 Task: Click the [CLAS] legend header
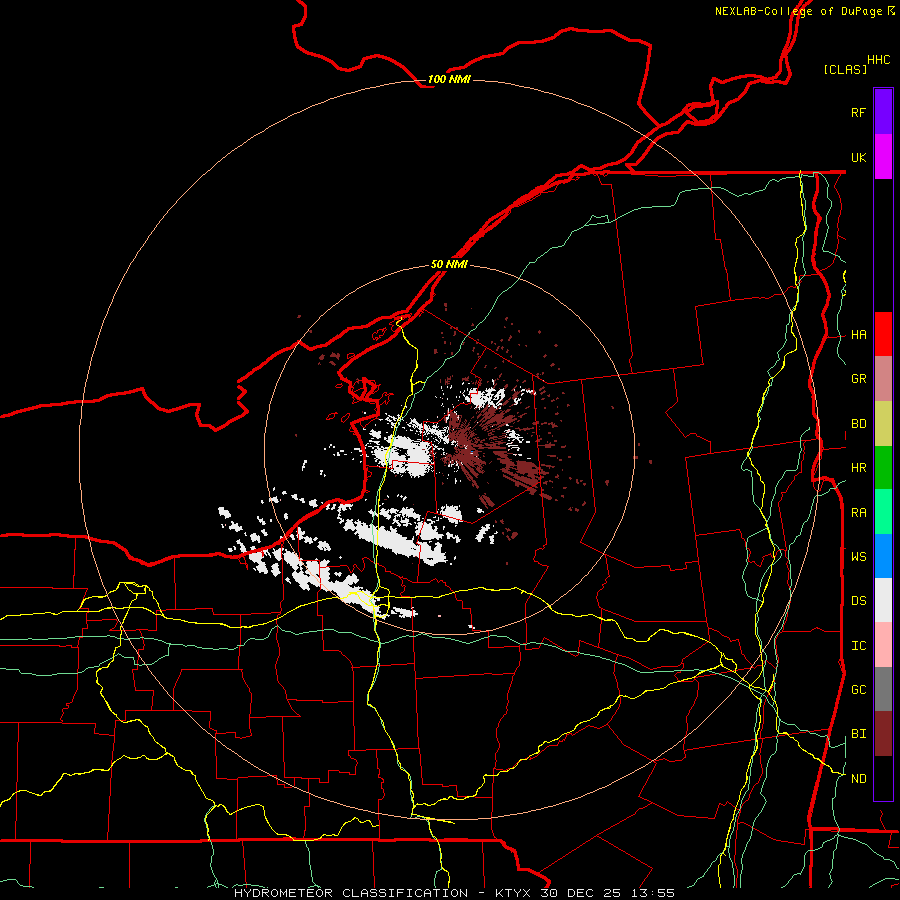[845, 69]
